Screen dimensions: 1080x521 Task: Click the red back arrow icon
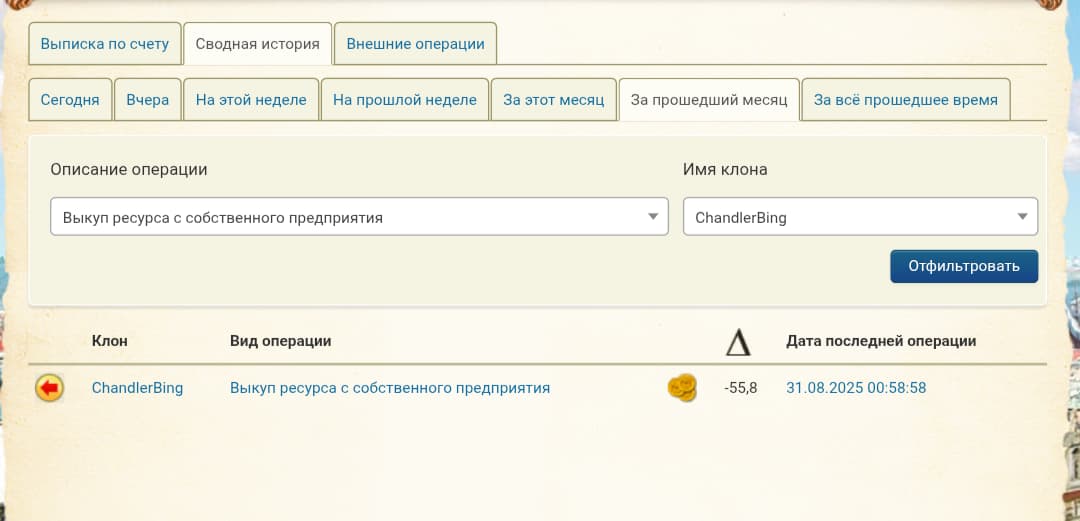tap(49, 388)
